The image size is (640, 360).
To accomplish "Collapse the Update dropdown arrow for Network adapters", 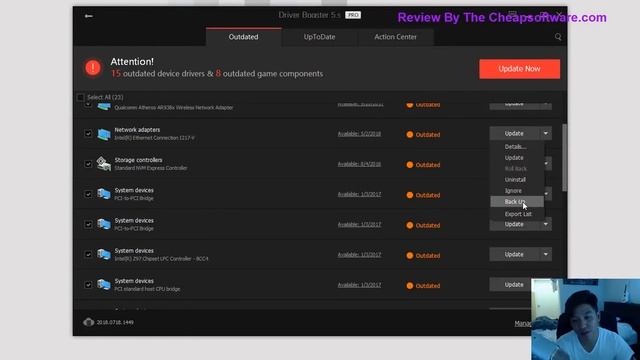I will click(546, 133).
